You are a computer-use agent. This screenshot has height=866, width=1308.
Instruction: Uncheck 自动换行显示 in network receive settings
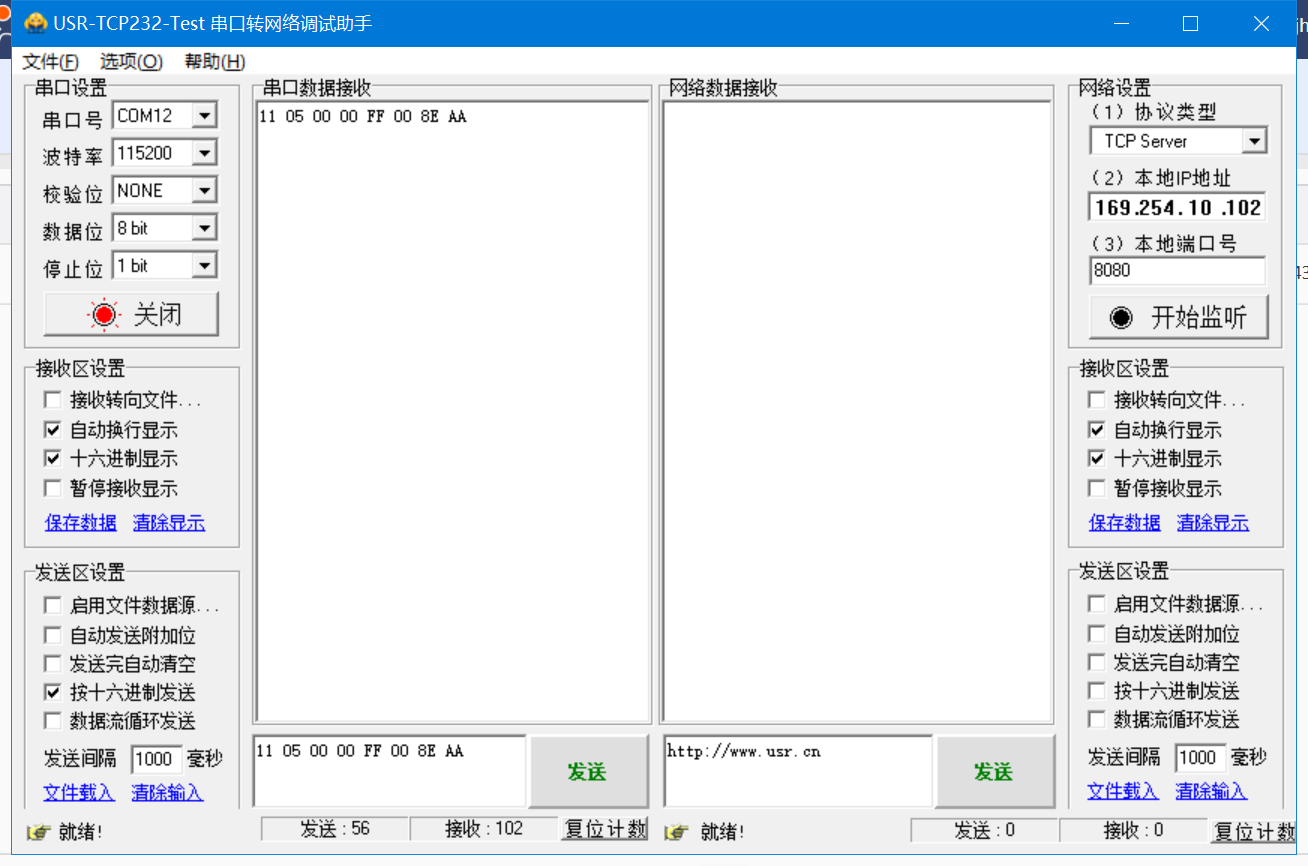point(1097,430)
